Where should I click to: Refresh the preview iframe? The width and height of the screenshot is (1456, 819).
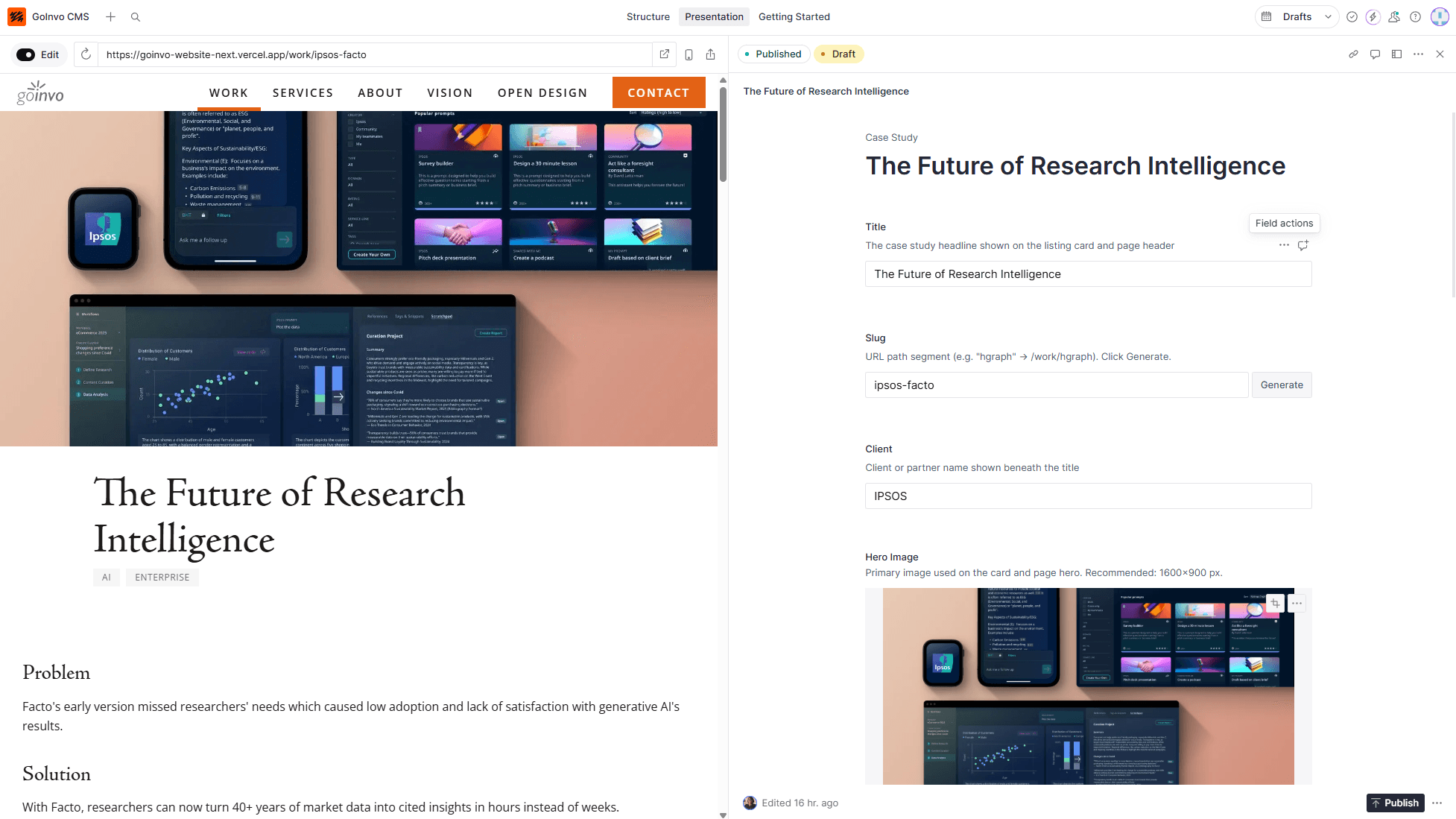coord(86,54)
